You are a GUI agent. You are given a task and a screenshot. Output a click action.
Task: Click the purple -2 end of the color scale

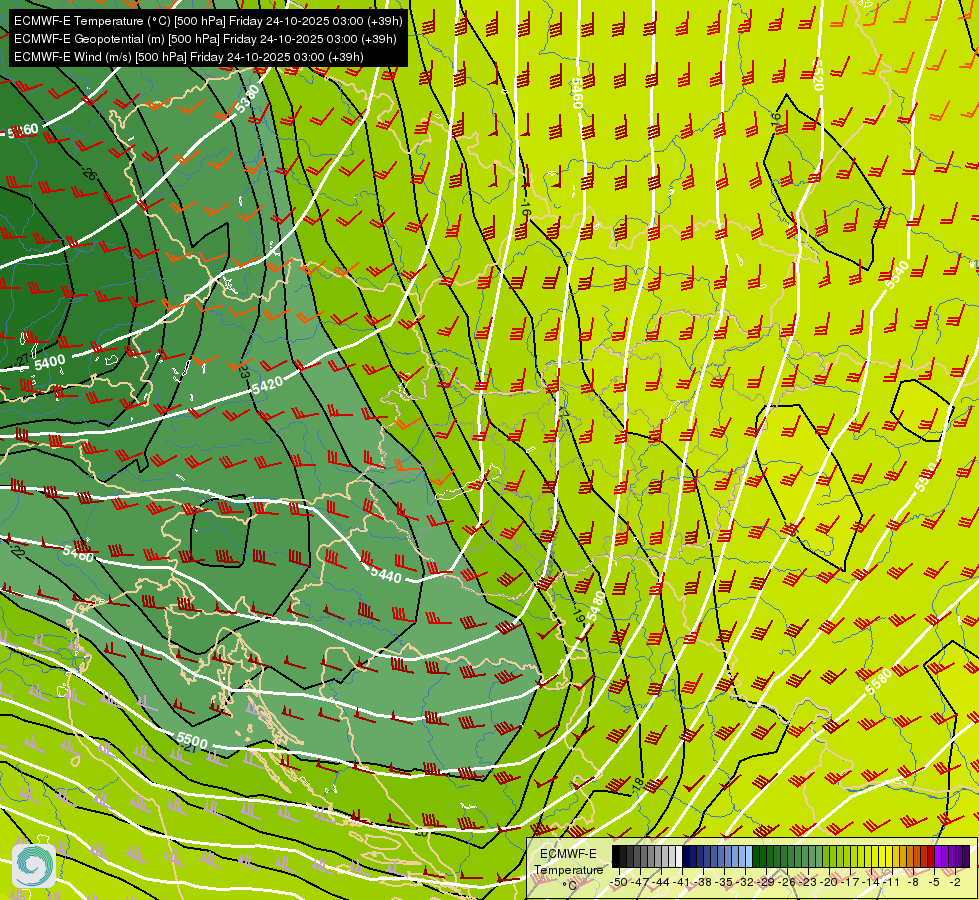pos(966,857)
